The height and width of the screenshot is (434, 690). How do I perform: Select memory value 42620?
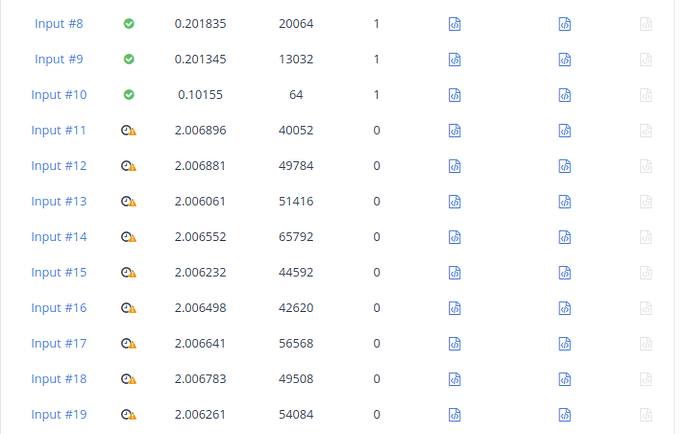(x=296, y=308)
